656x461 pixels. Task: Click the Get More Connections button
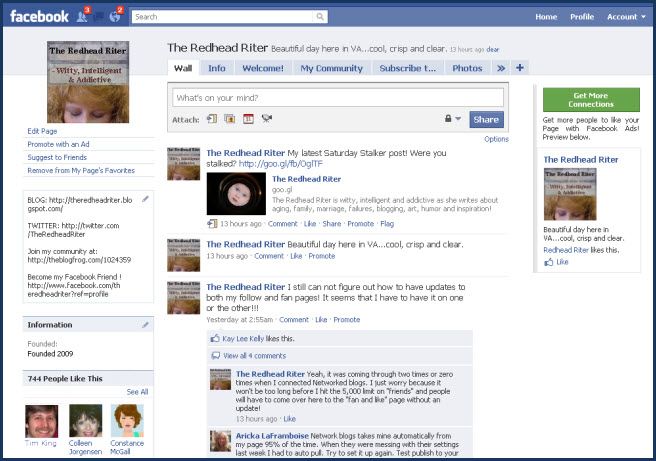pyautogui.click(x=591, y=99)
